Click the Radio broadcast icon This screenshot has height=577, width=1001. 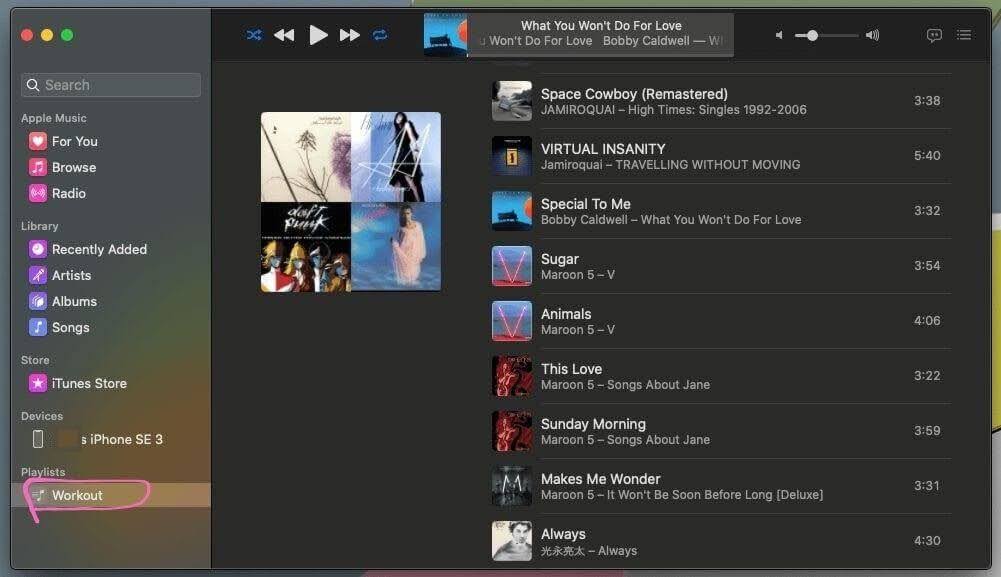pos(38,193)
